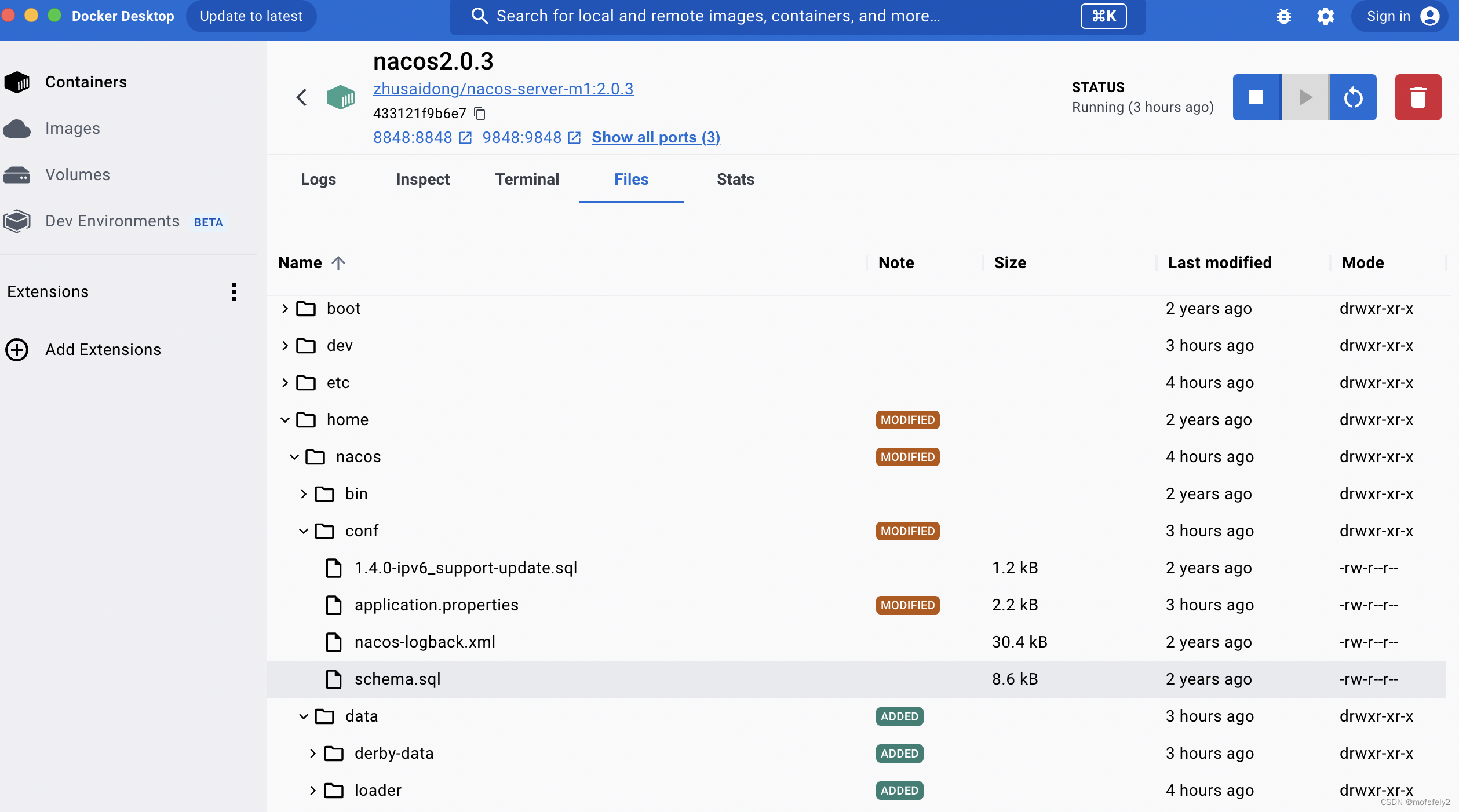Click the nacos-logback.xml file icon

coord(334,642)
